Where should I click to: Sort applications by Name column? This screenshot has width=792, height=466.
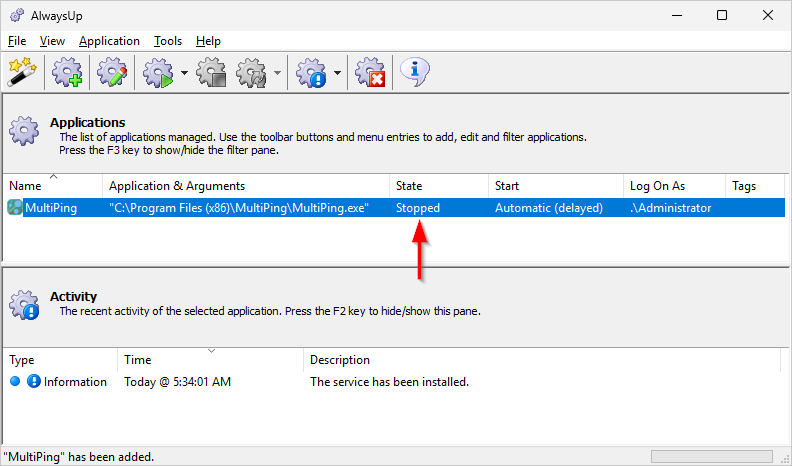tap(53, 186)
